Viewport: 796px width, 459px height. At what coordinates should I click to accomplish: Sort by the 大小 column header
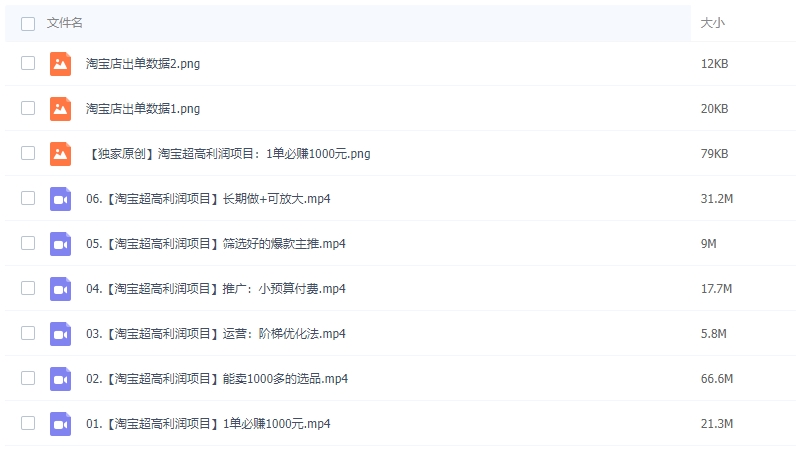pyautogui.click(x=713, y=23)
